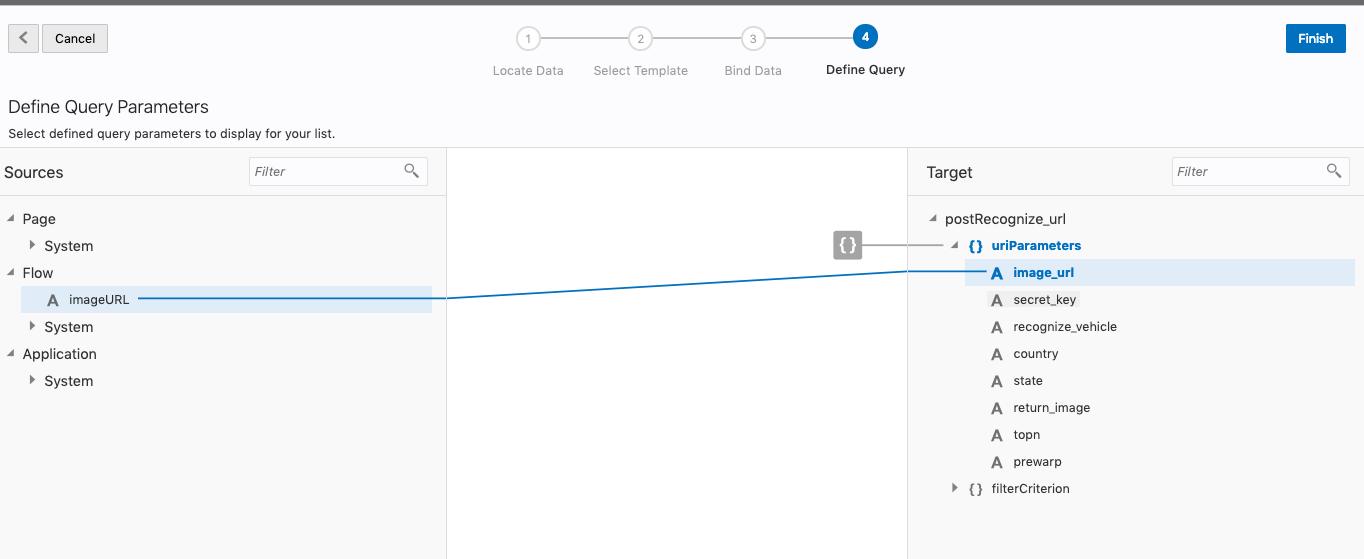The width and height of the screenshot is (1364, 559).
Task: Collapse the Flow tree node
Action: [x=11, y=272]
